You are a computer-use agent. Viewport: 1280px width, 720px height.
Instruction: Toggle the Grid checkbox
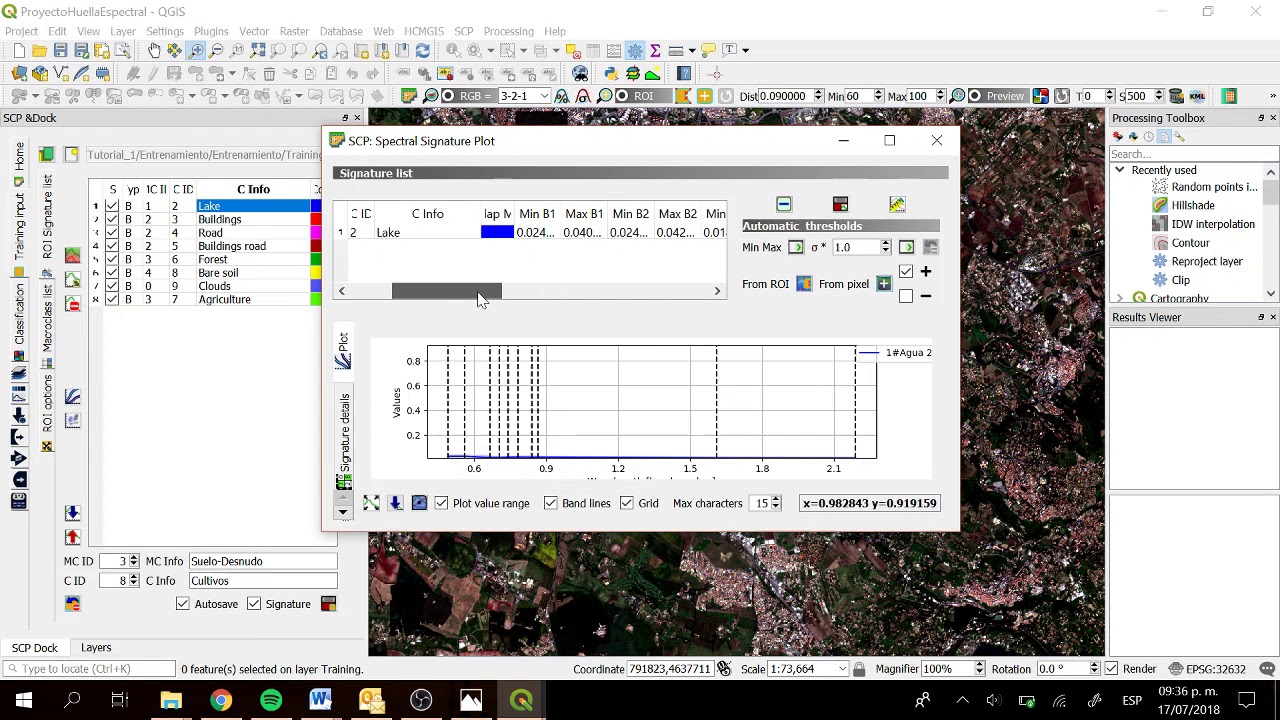coord(626,503)
